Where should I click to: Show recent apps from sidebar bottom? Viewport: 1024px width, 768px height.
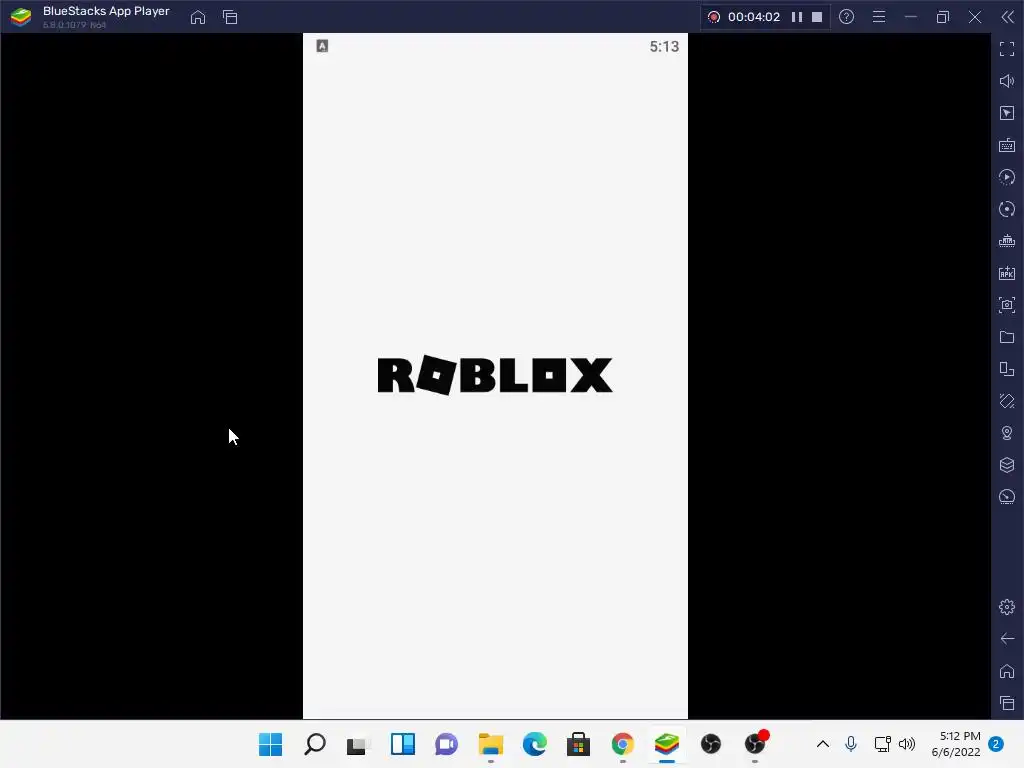point(1007,703)
